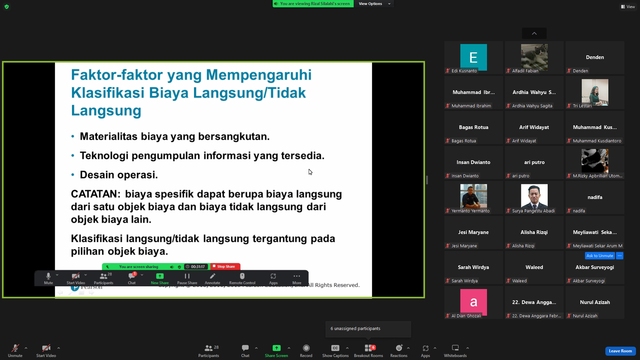Click Stop Share red button in slide
Viewport: 640px width, 360px height.
point(225,267)
